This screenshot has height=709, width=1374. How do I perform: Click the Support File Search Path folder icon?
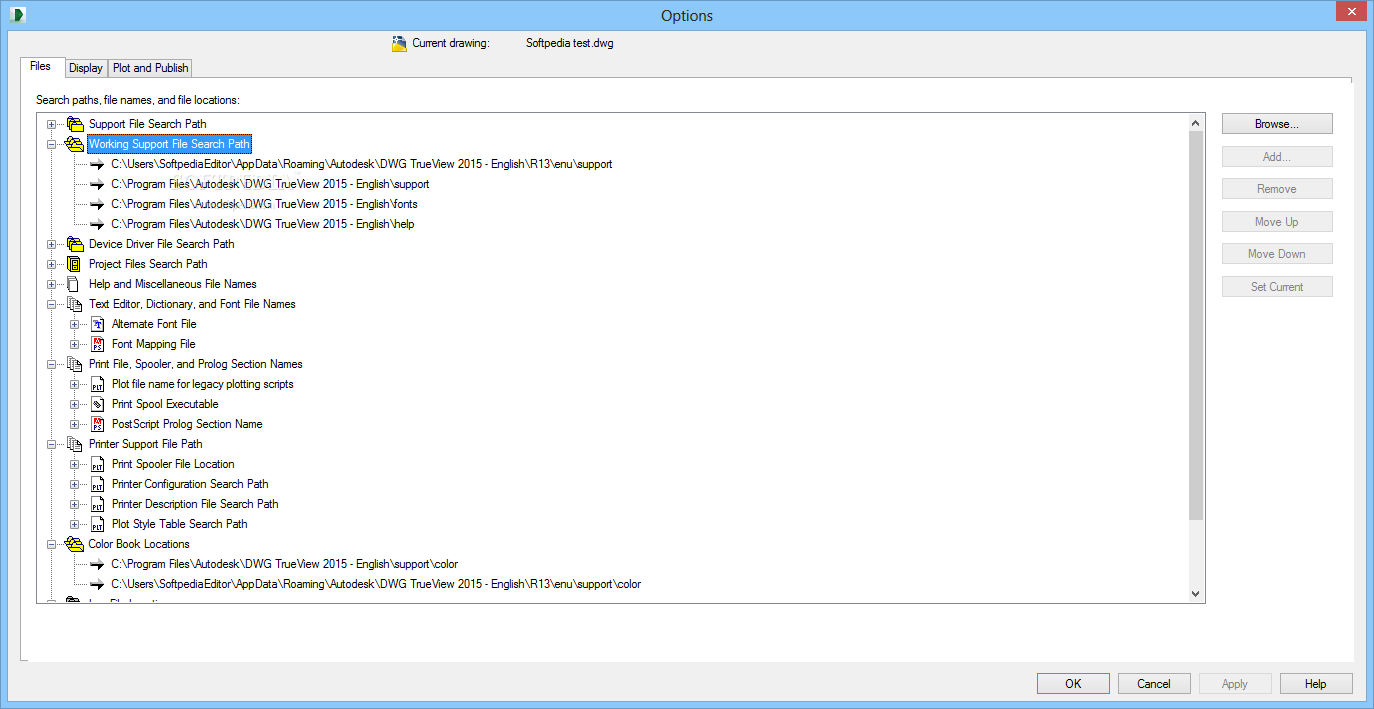tap(75, 124)
